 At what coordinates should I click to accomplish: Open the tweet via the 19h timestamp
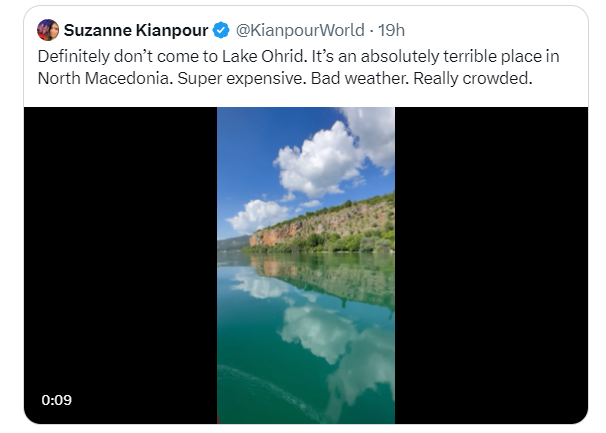coord(391,30)
